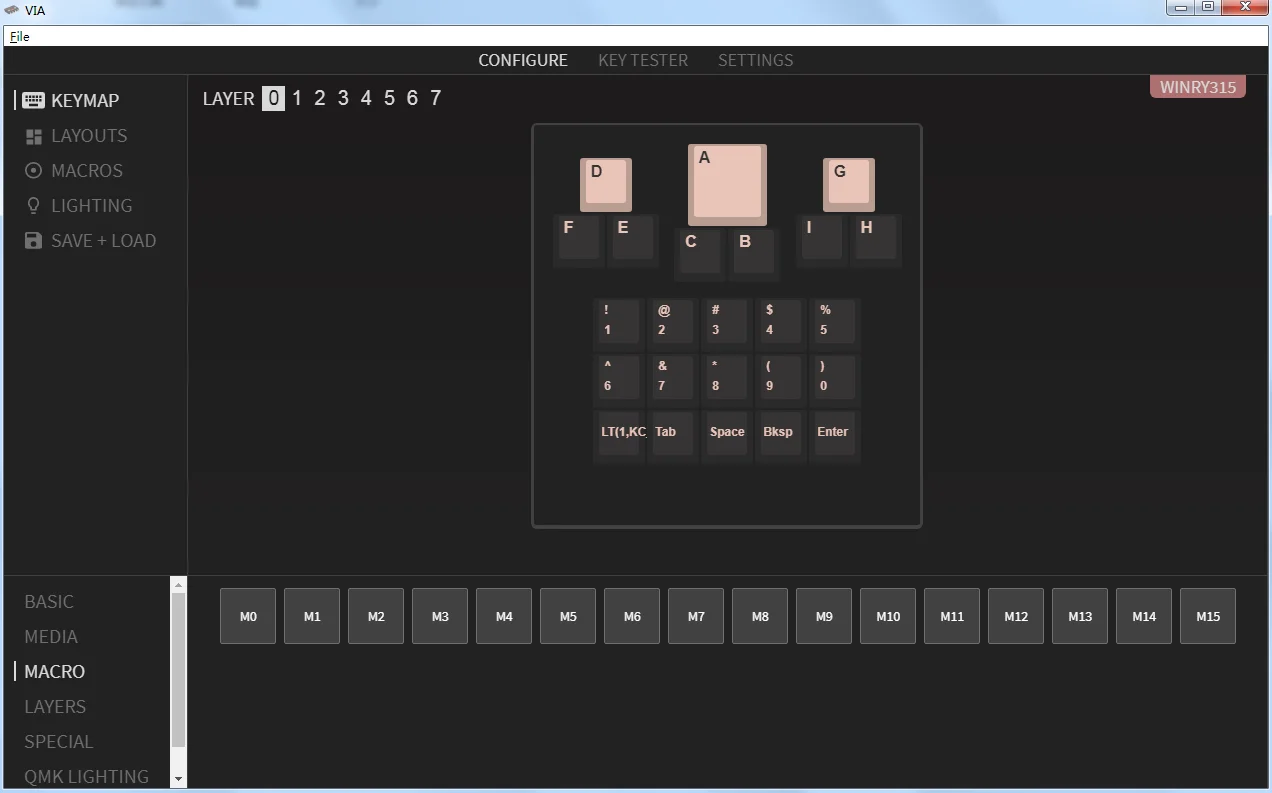
Task: Select the H key
Action: click(875, 241)
